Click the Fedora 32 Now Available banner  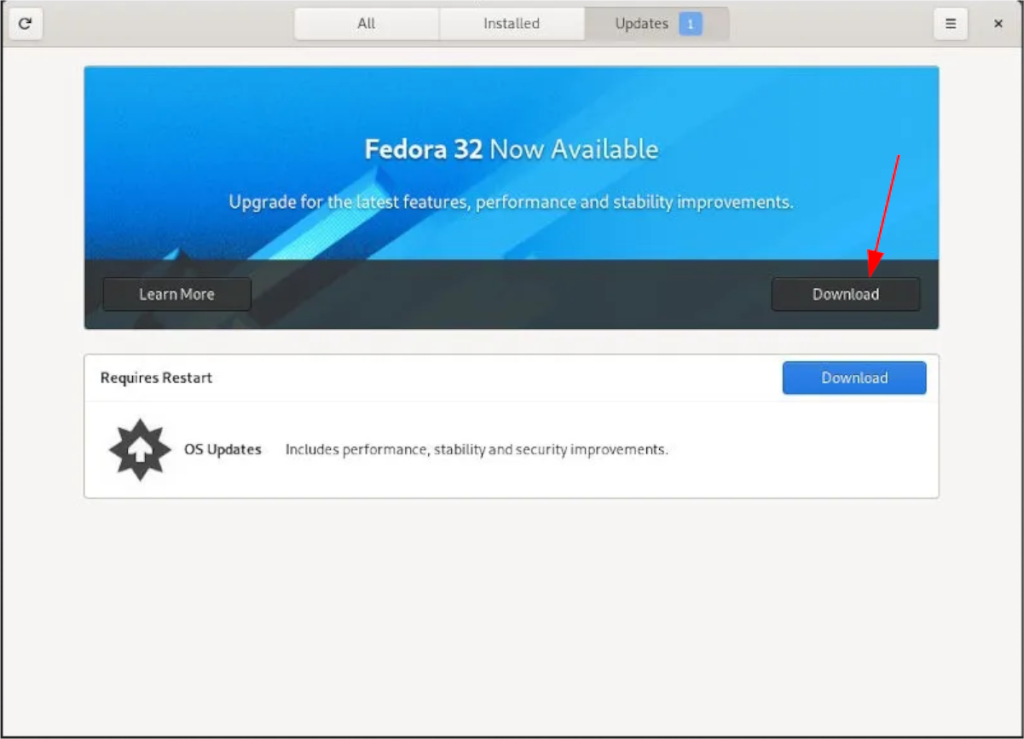(512, 150)
